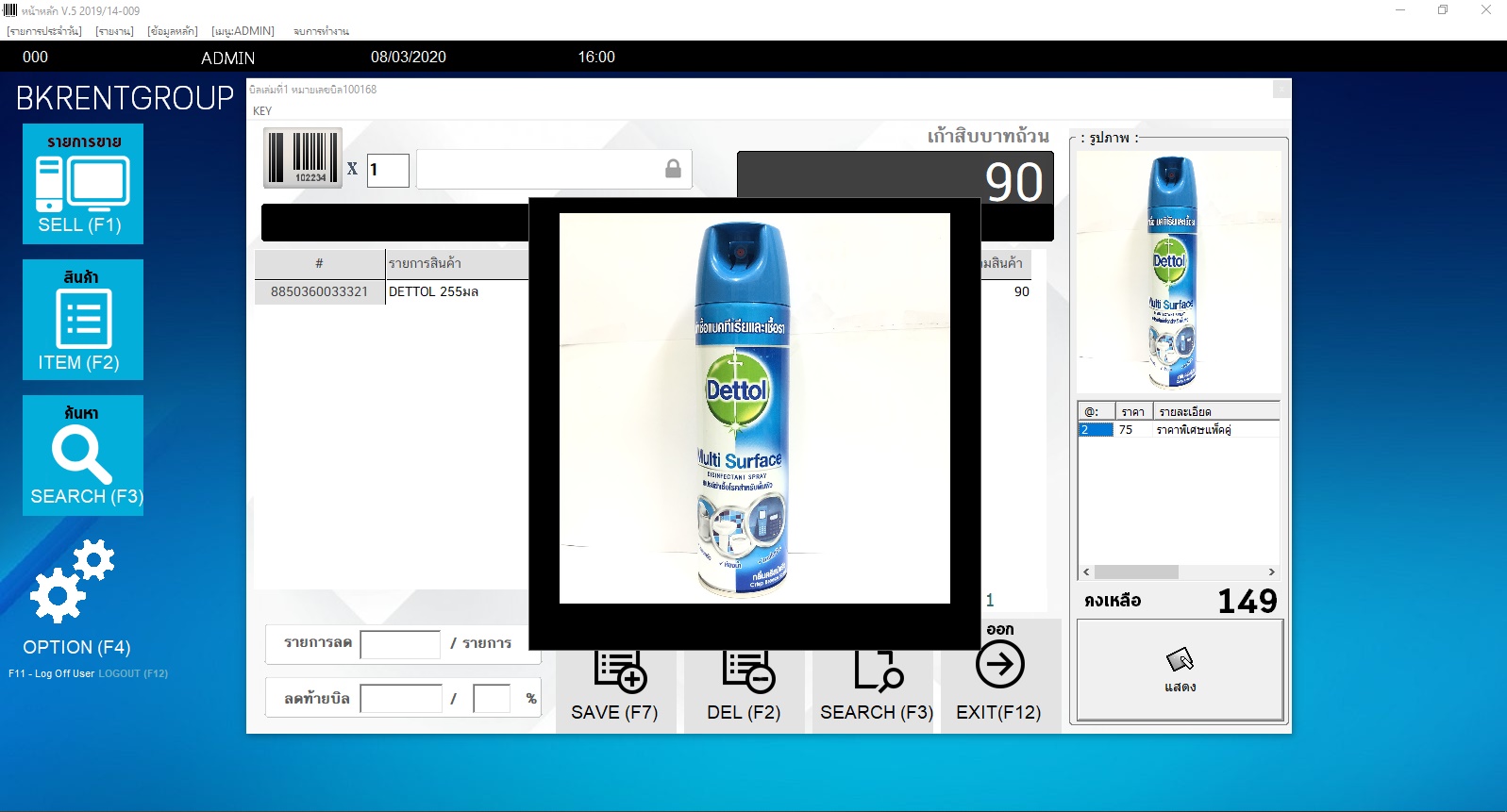The width and height of the screenshot is (1507, 812).
Task: Minimize the application window
Action: (1400, 9)
